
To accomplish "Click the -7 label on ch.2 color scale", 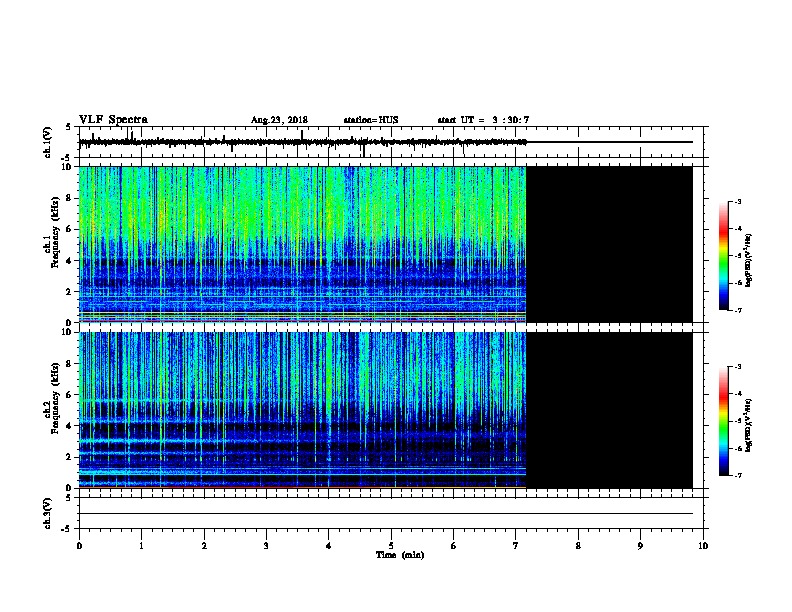I will (x=737, y=476).
